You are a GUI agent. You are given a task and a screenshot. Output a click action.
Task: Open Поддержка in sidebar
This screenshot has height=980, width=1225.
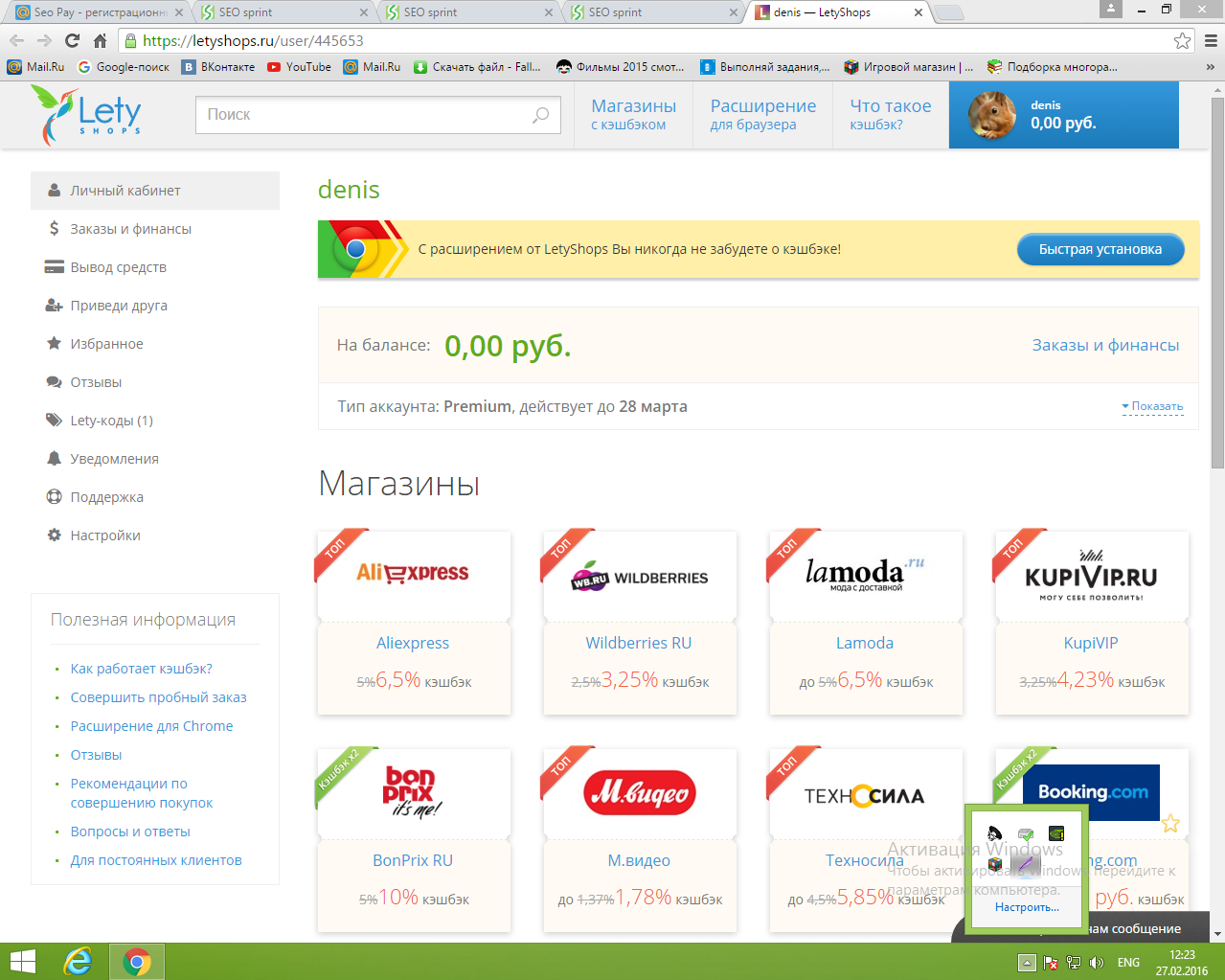click(x=155, y=497)
